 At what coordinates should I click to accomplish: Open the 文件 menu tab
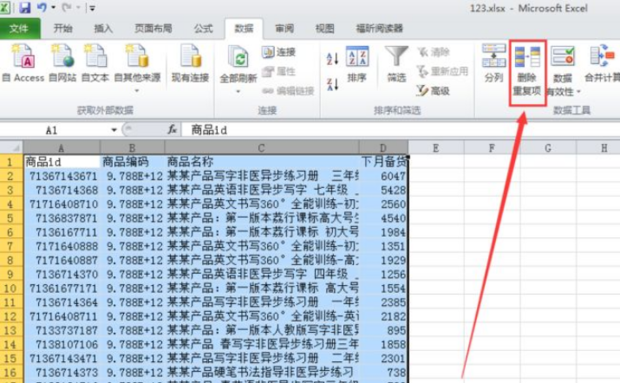click(19, 28)
